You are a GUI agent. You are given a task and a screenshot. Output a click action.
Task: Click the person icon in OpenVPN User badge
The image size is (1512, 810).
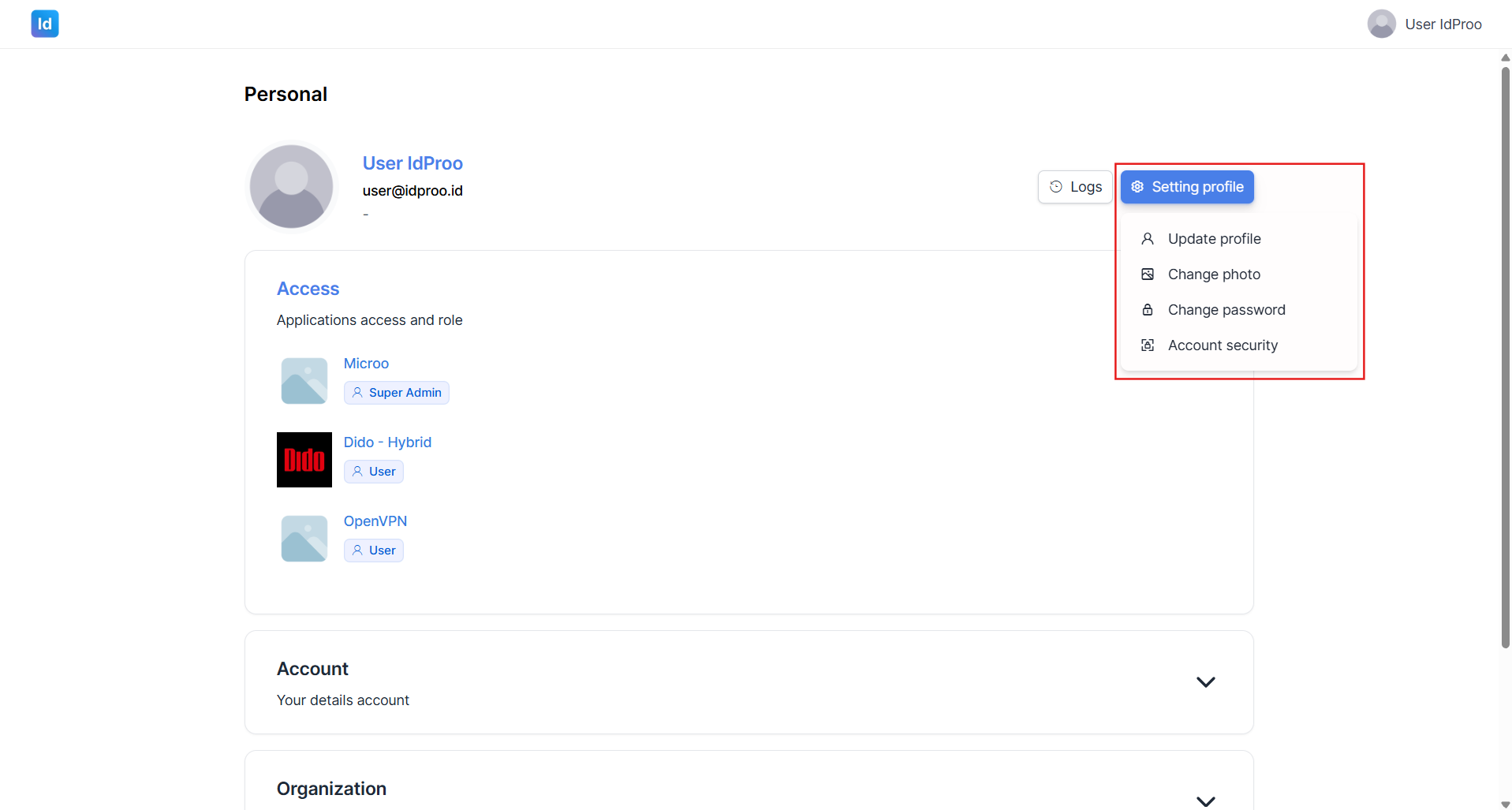point(357,551)
